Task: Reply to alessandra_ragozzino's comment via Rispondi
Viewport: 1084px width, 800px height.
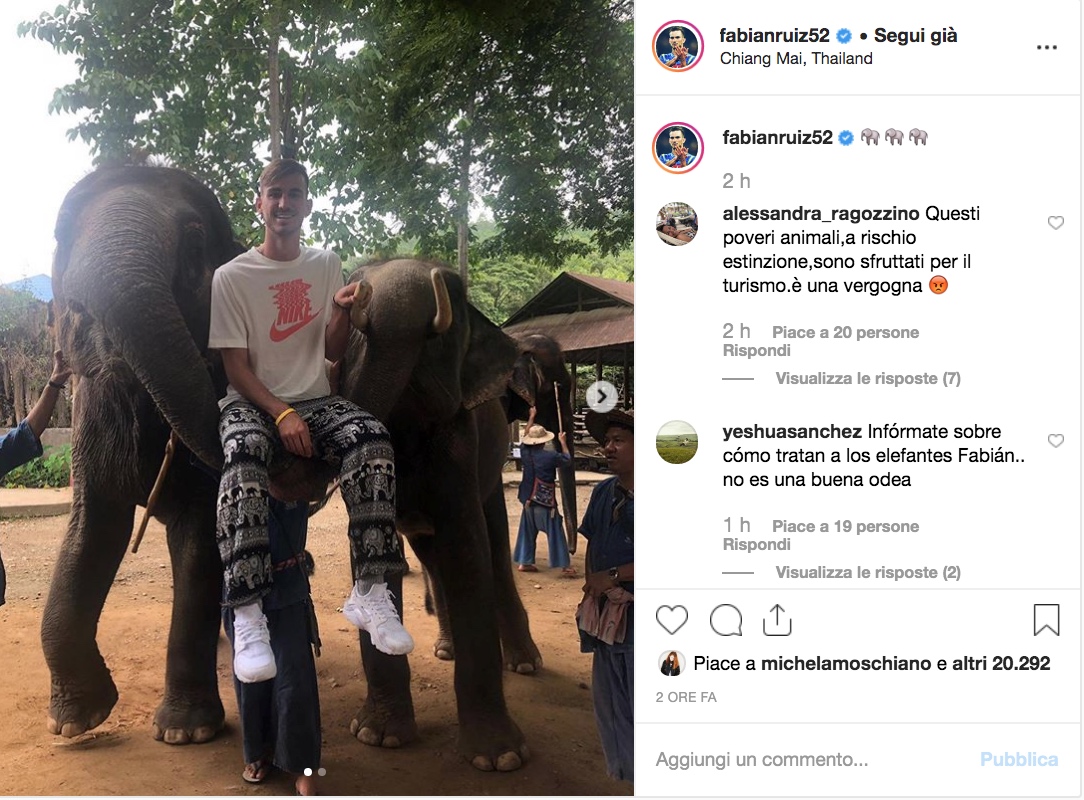Action: pyautogui.click(x=756, y=351)
